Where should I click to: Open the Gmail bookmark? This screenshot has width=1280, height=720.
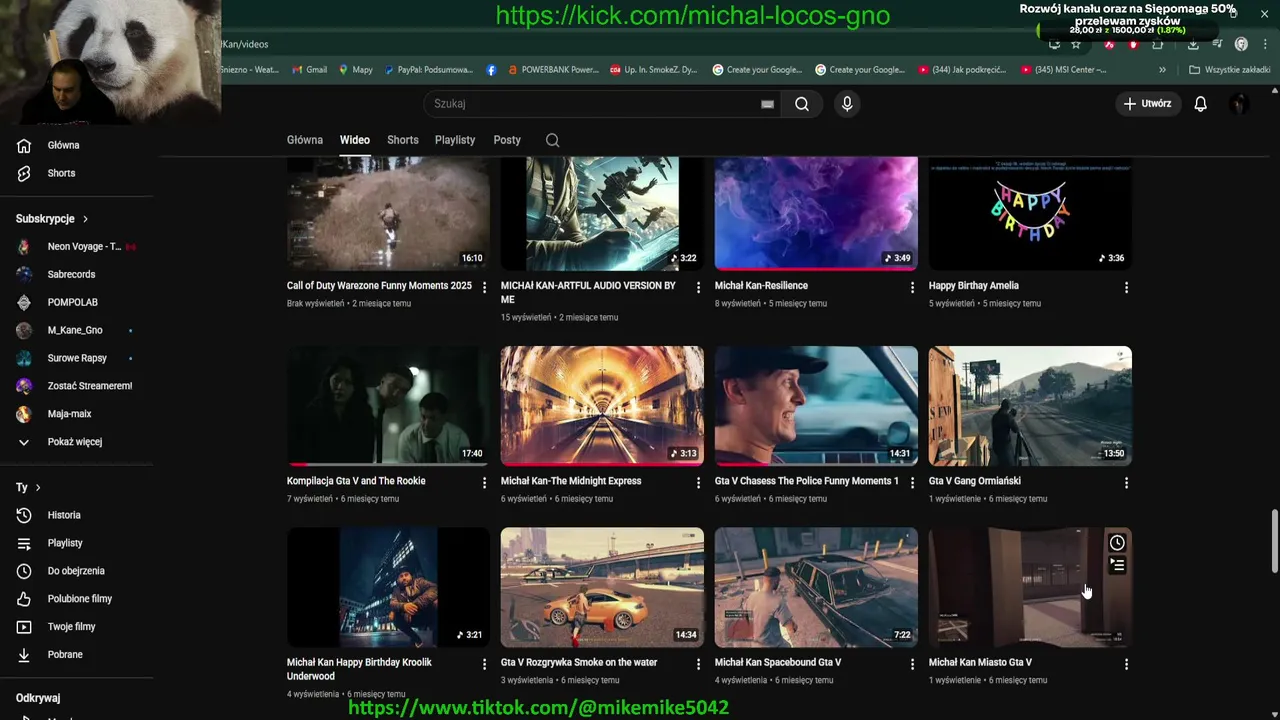310,70
